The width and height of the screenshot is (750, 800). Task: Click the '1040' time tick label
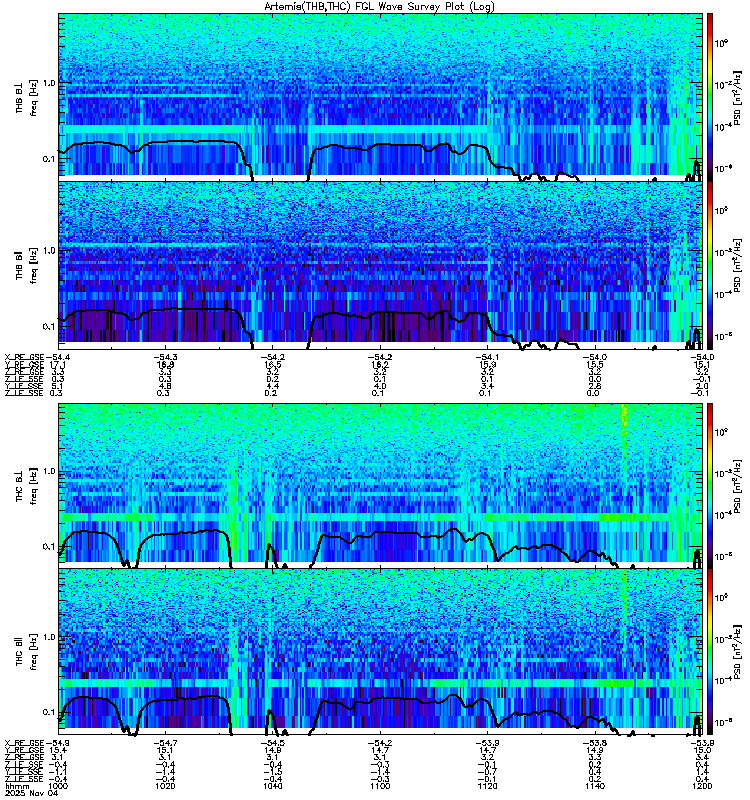272,786
